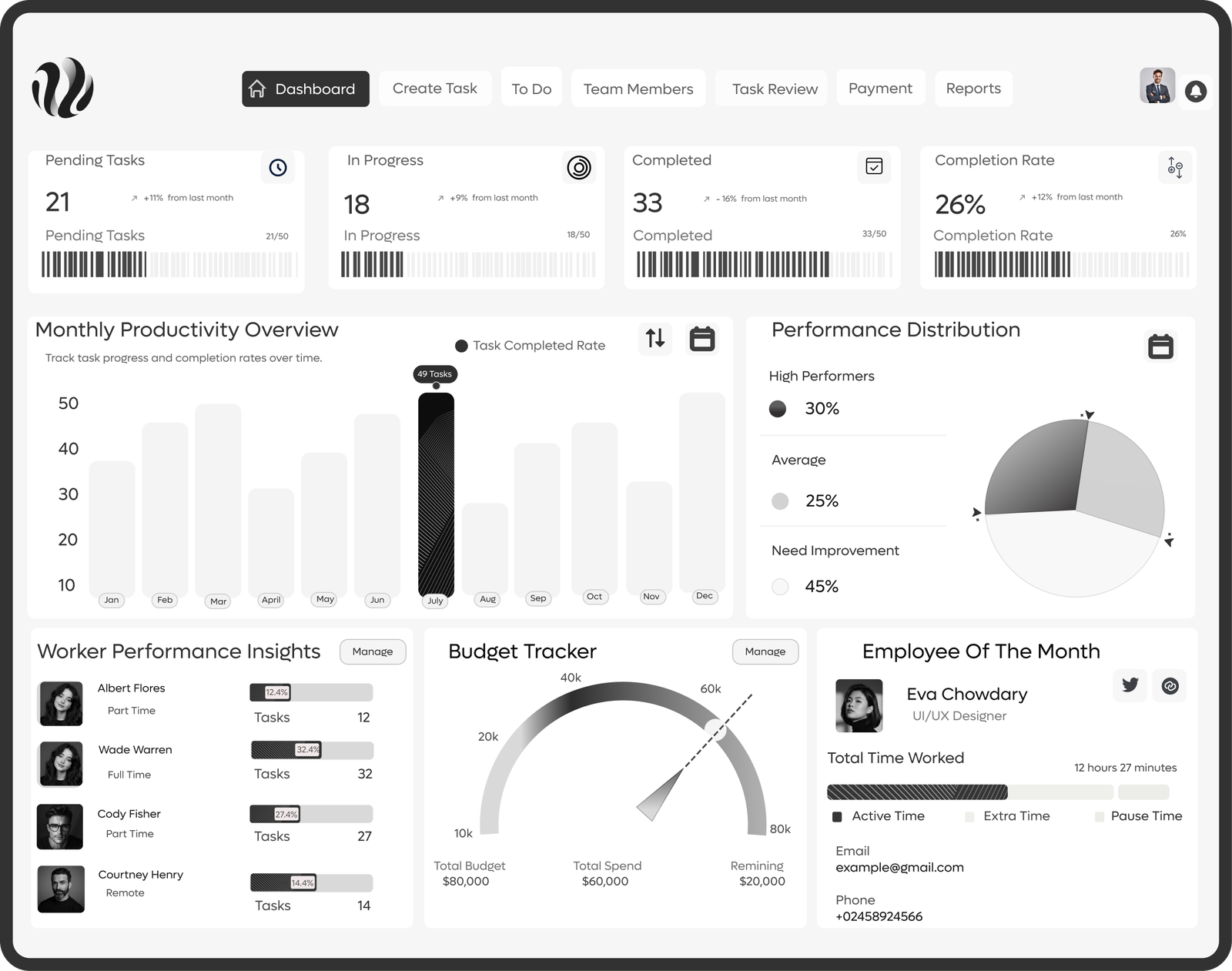
Task: Select the July bar in the productivity chart
Action: (435, 493)
